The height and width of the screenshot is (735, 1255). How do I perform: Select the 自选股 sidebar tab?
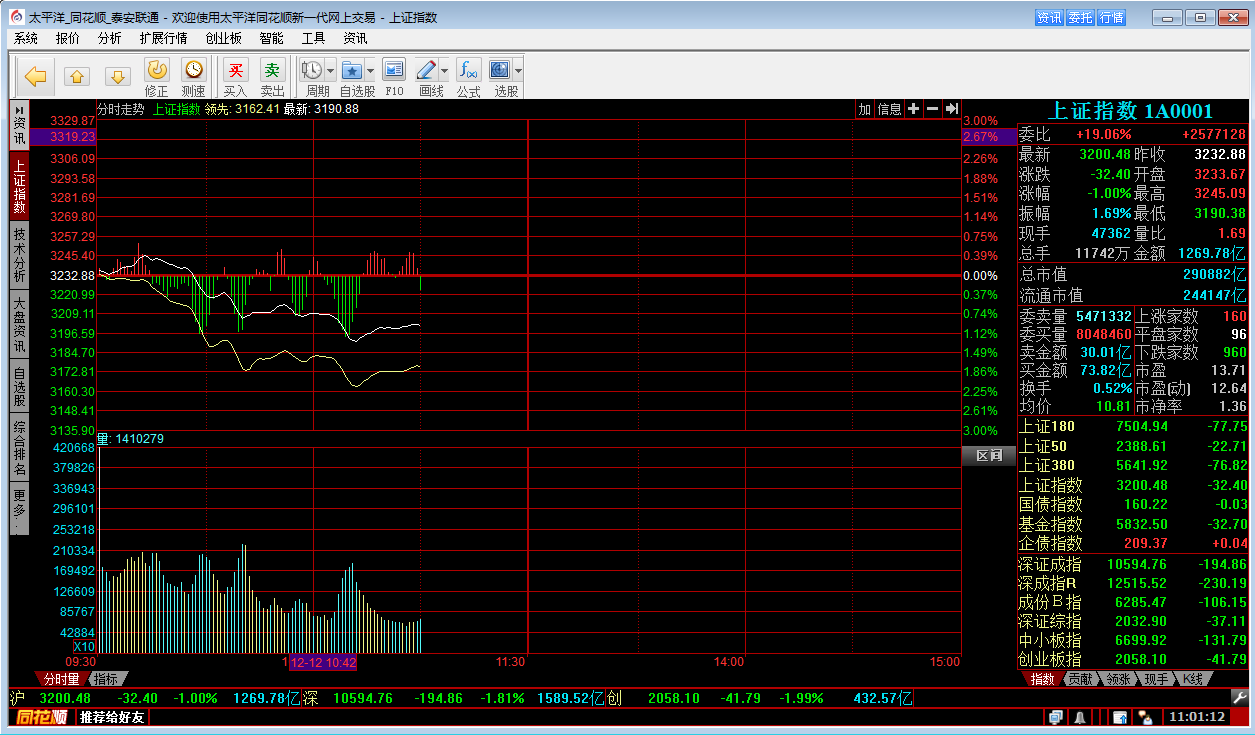[19, 386]
